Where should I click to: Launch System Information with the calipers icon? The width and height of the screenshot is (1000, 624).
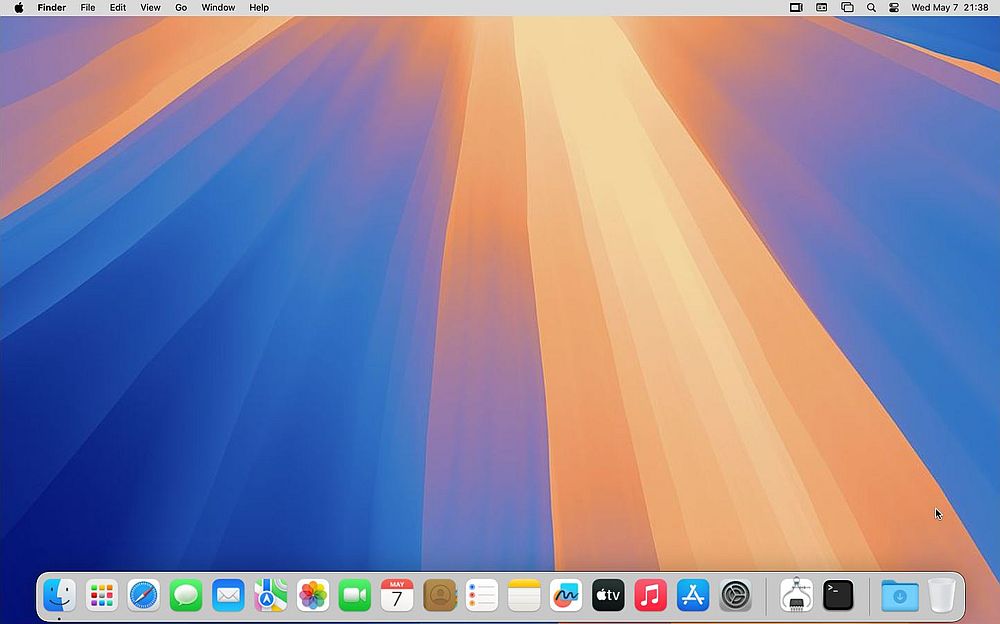[796, 595]
